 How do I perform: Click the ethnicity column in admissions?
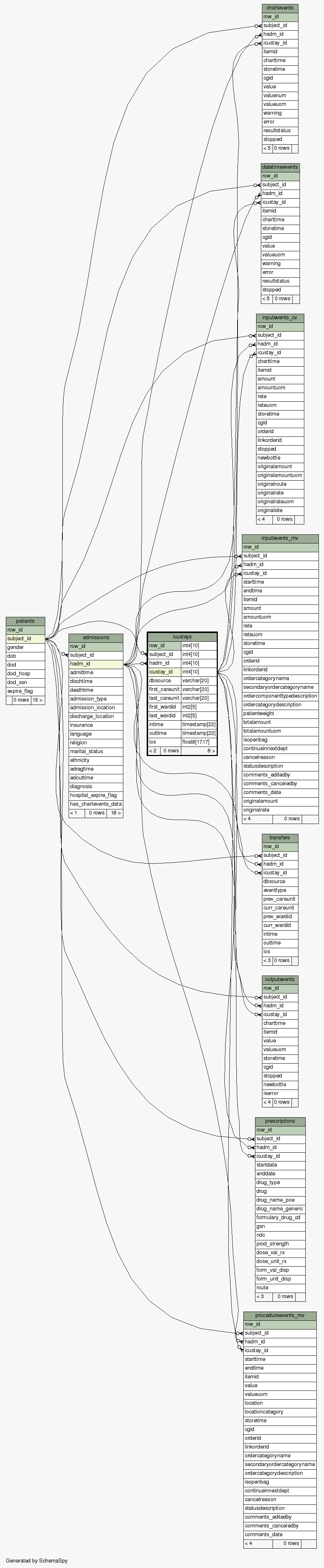click(96, 760)
